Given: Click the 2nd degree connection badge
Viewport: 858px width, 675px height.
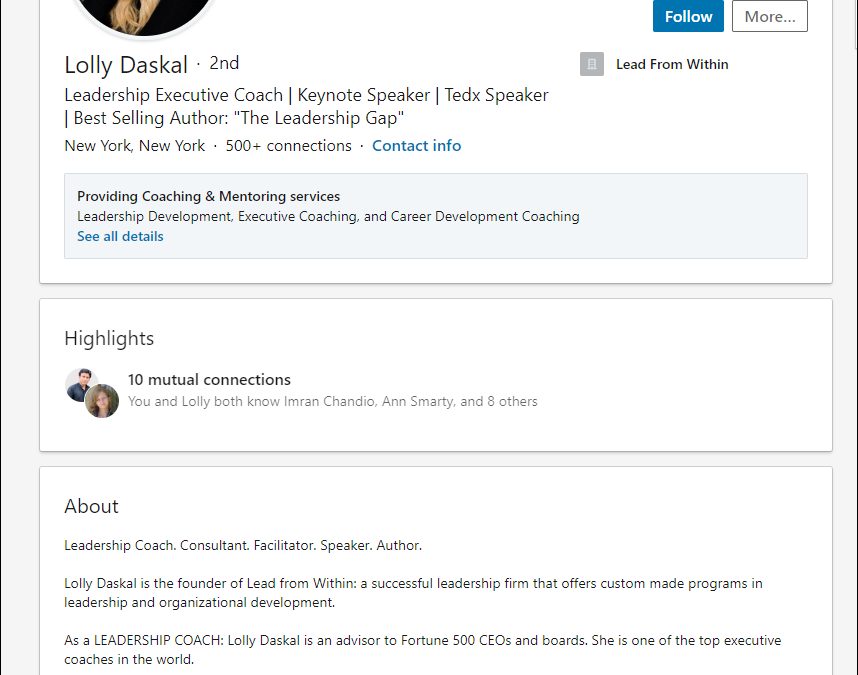Looking at the screenshot, I should pos(224,63).
